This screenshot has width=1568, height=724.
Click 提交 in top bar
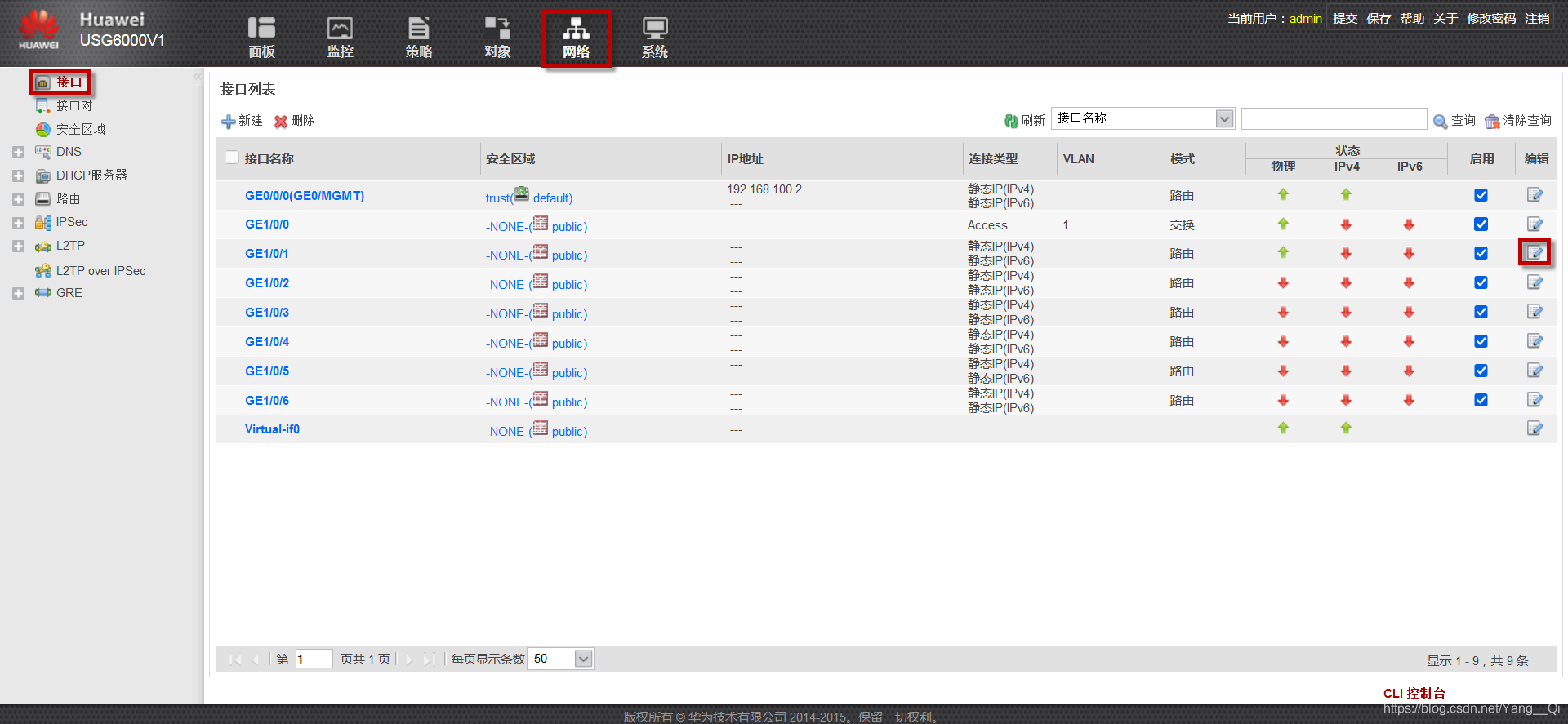[1345, 18]
